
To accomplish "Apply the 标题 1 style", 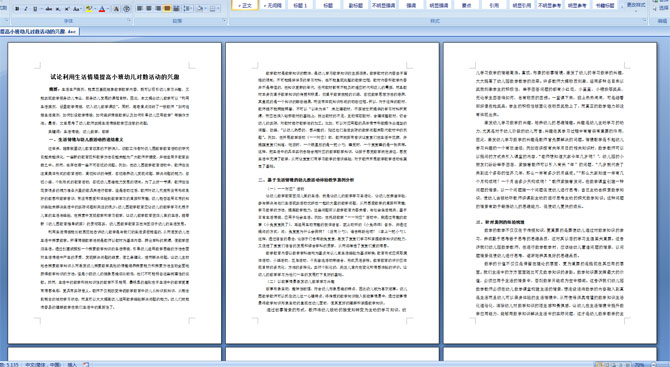I will [x=300, y=5].
